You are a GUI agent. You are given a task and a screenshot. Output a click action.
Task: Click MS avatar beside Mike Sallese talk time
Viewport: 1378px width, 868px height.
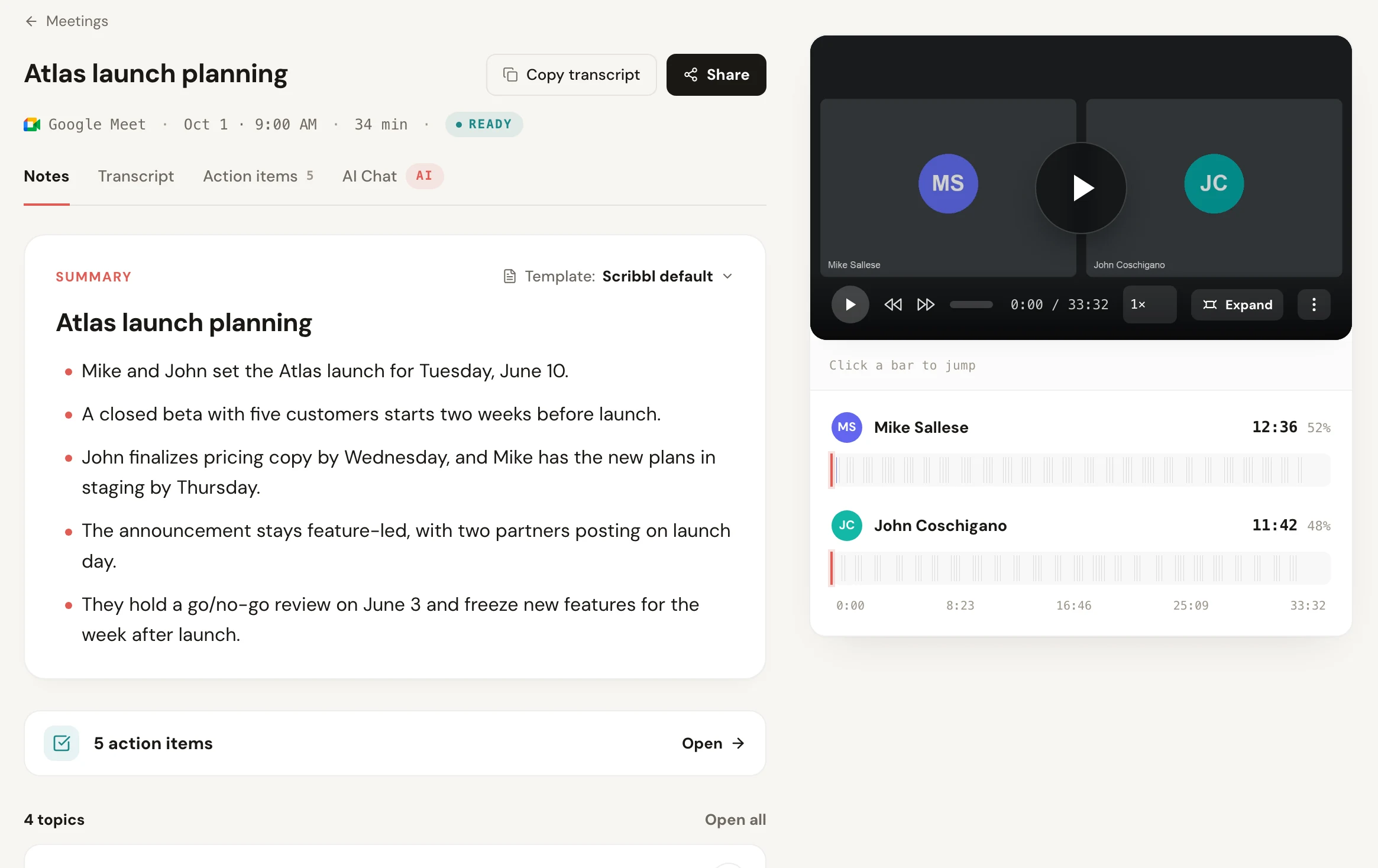coord(846,427)
